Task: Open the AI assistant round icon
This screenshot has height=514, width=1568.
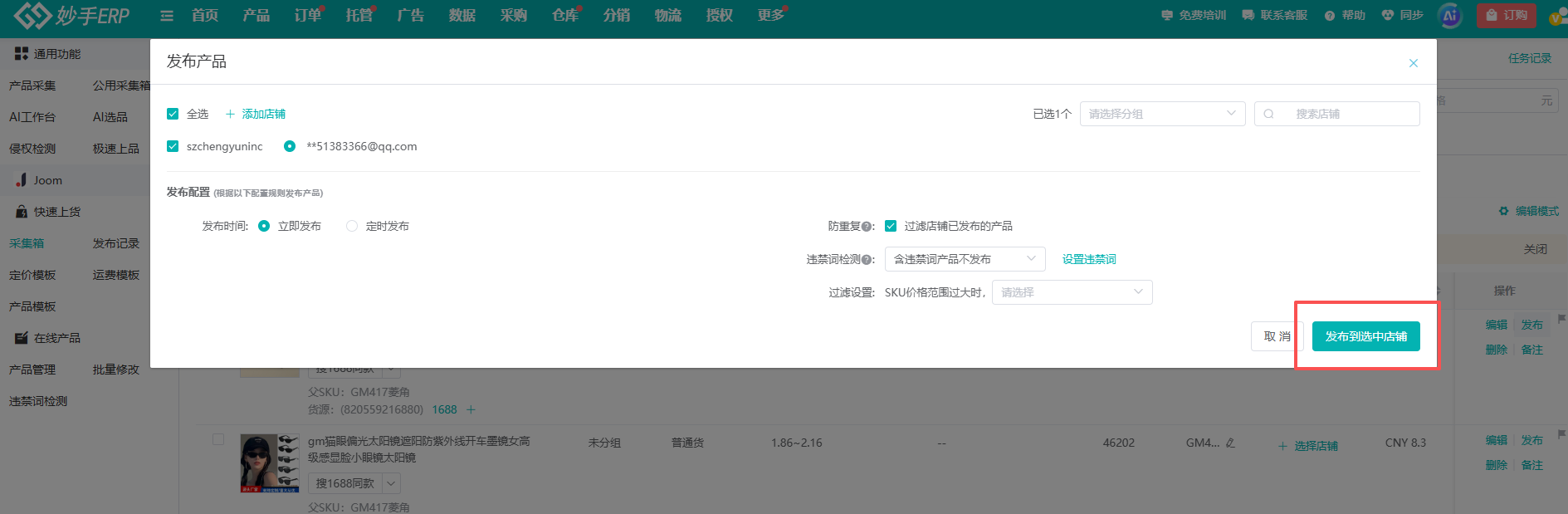Action: tap(1450, 16)
